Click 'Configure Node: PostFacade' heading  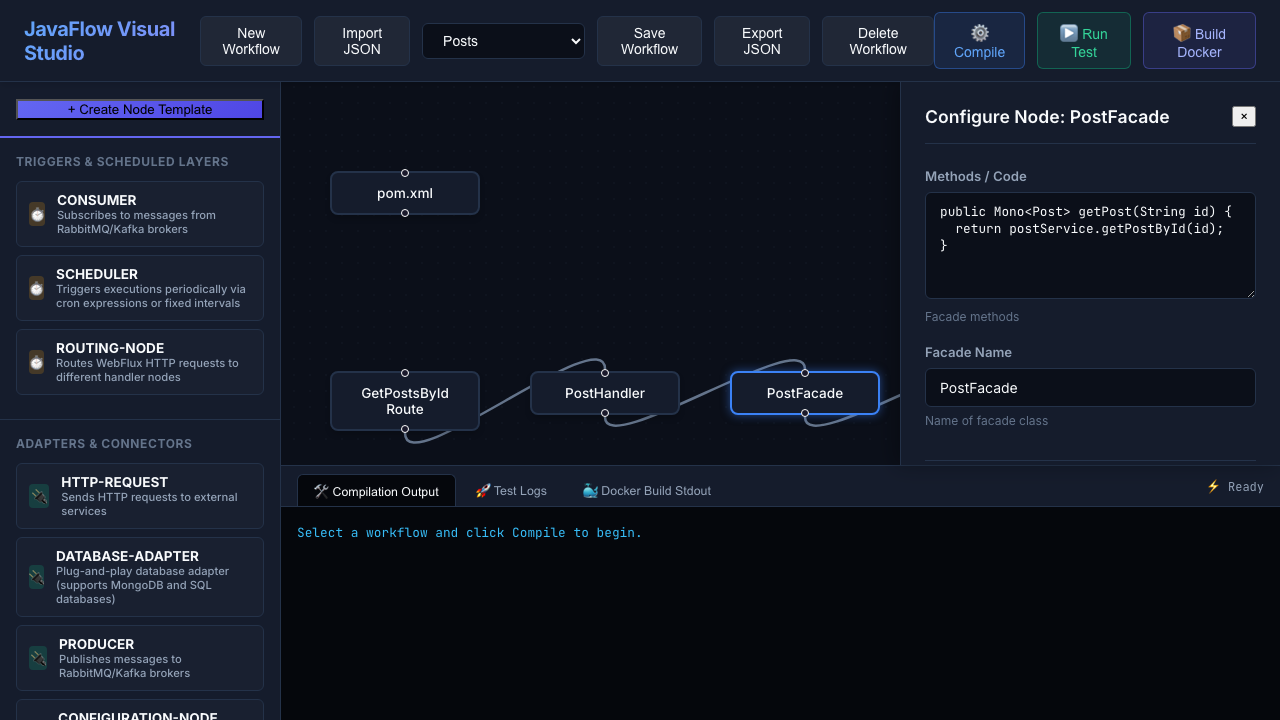coord(1047,117)
